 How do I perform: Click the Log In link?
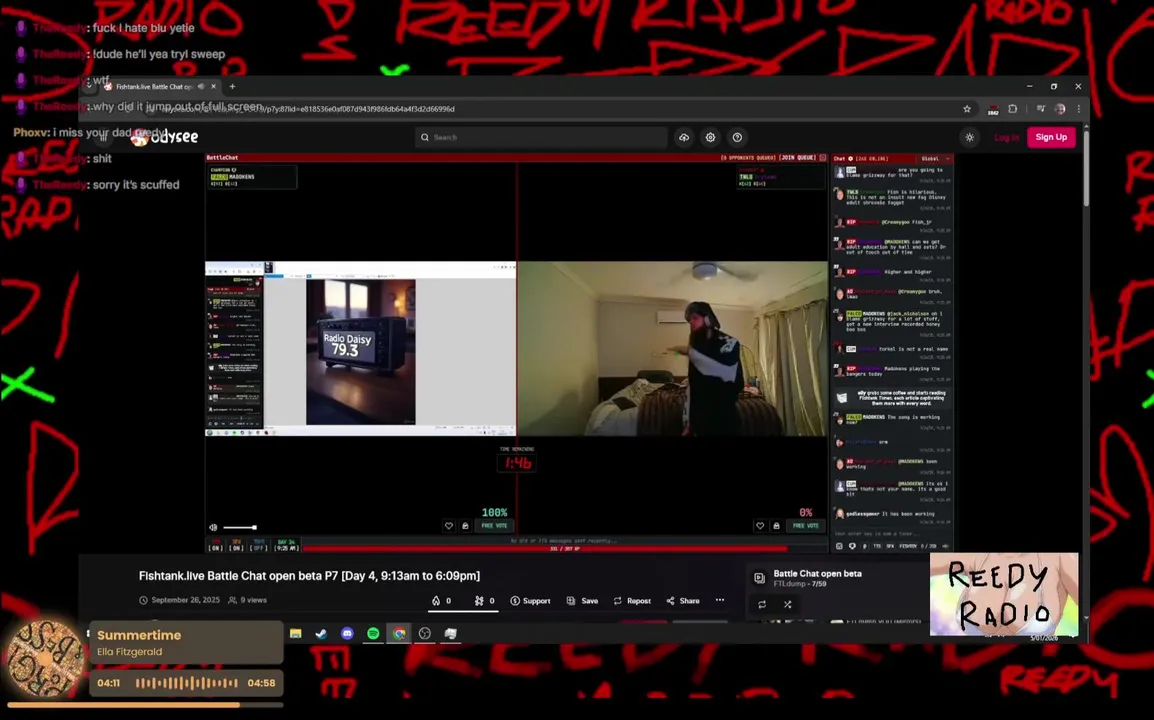[1006, 138]
